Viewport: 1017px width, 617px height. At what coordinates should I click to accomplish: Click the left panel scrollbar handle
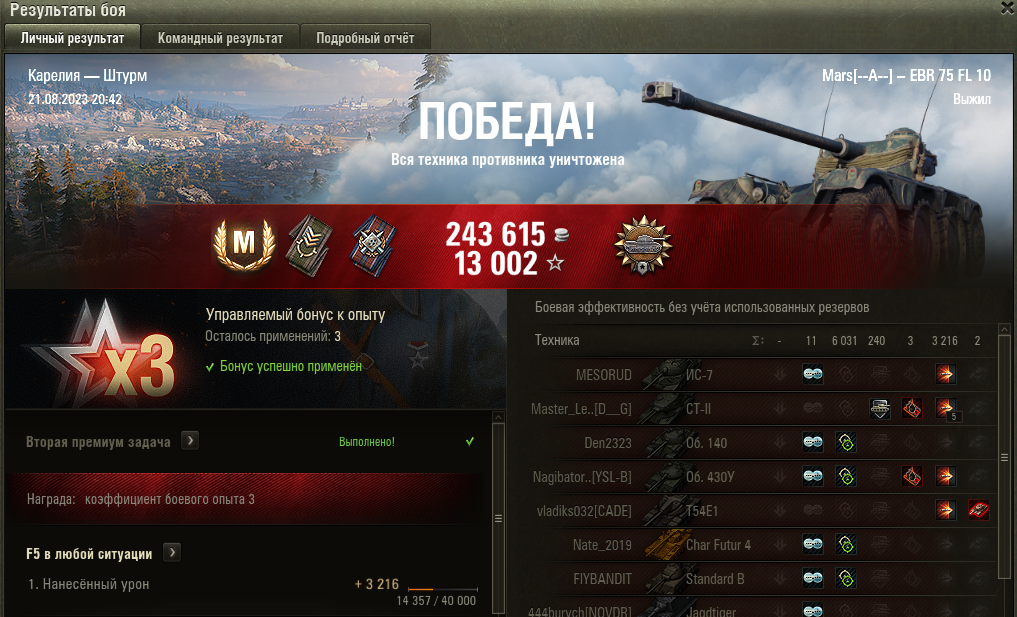pos(499,518)
